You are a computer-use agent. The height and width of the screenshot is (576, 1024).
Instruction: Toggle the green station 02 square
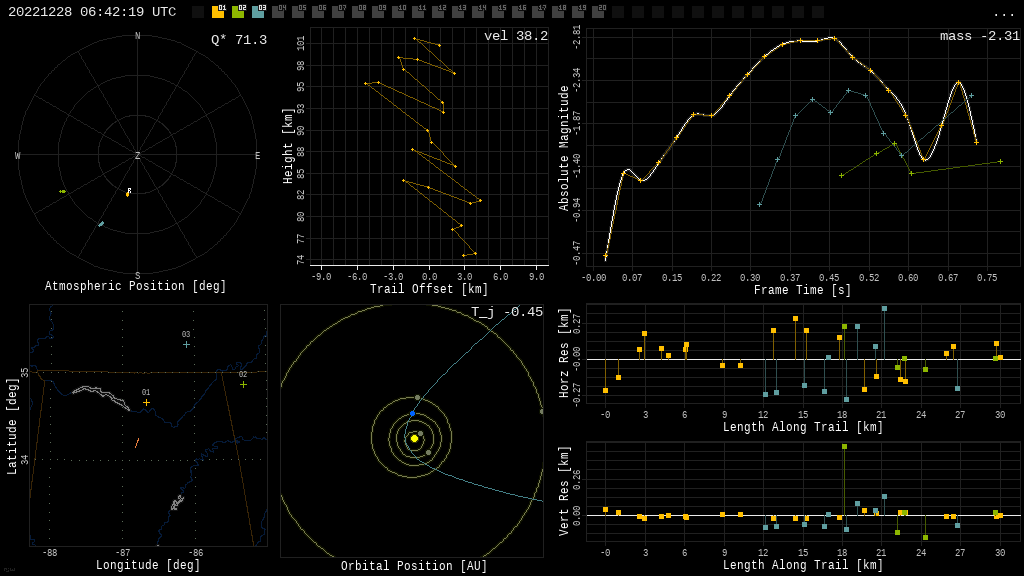click(238, 12)
